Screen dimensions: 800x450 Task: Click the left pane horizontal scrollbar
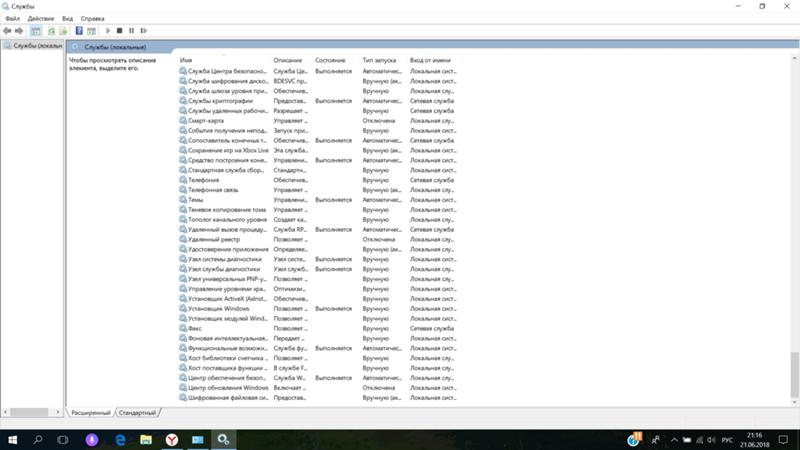tap(30, 412)
